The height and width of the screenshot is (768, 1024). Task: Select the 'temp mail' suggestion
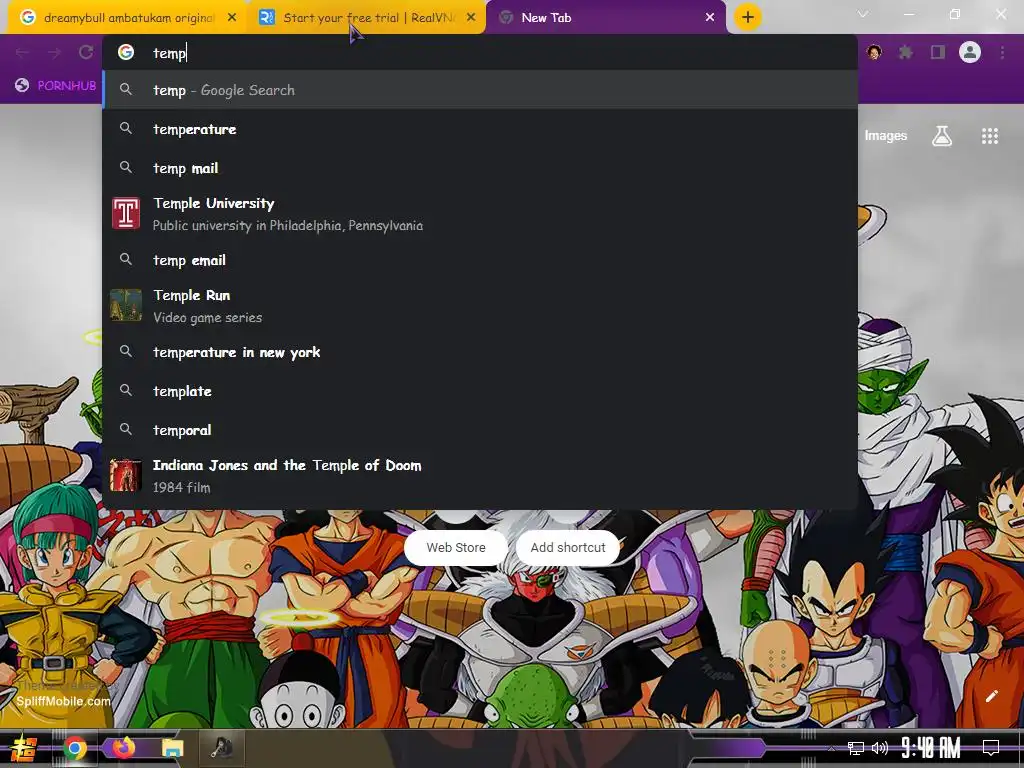coord(480,168)
